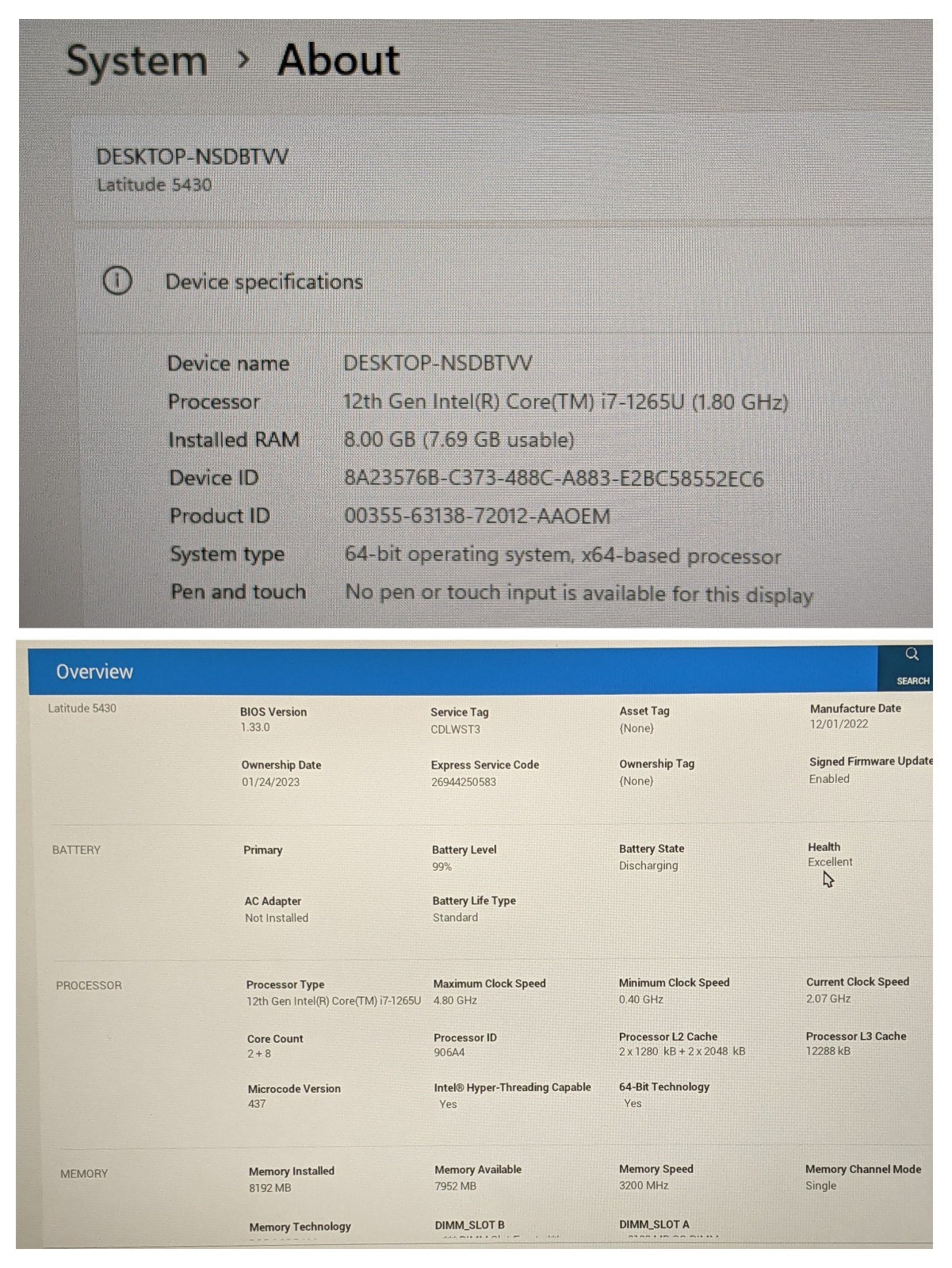Select the Service Tag value CDLWST3
Image resolution: width=952 pixels, height=1268 pixels.
pos(456,729)
